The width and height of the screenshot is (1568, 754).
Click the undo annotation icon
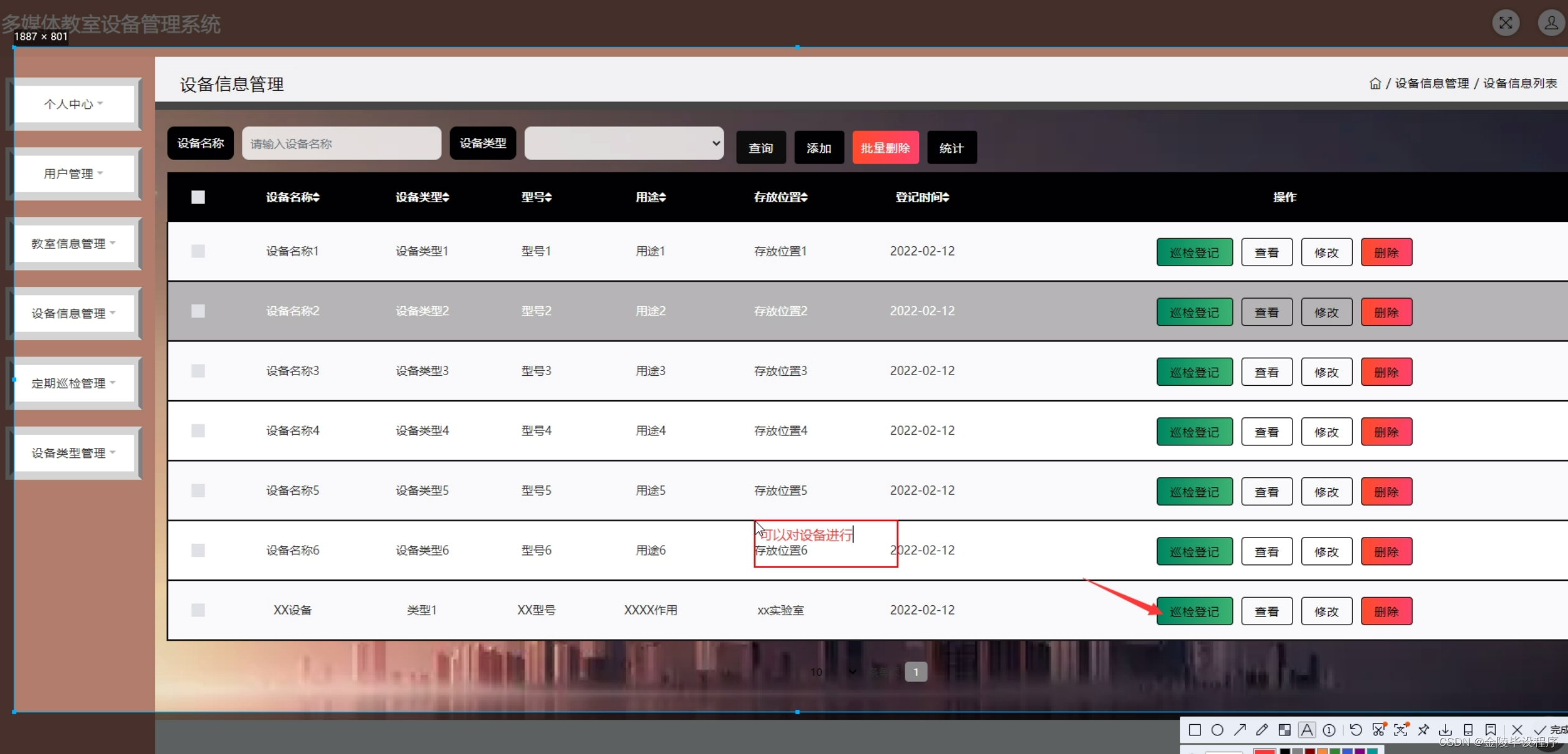point(1356,730)
